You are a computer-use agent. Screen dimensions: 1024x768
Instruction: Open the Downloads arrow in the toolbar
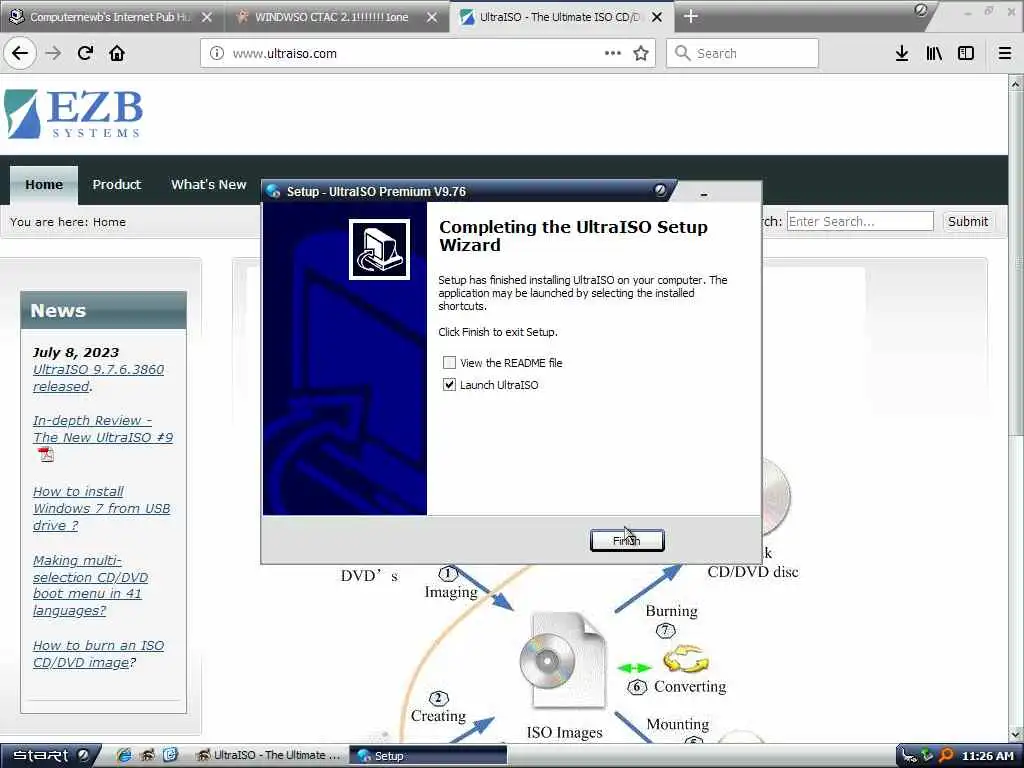pos(902,53)
